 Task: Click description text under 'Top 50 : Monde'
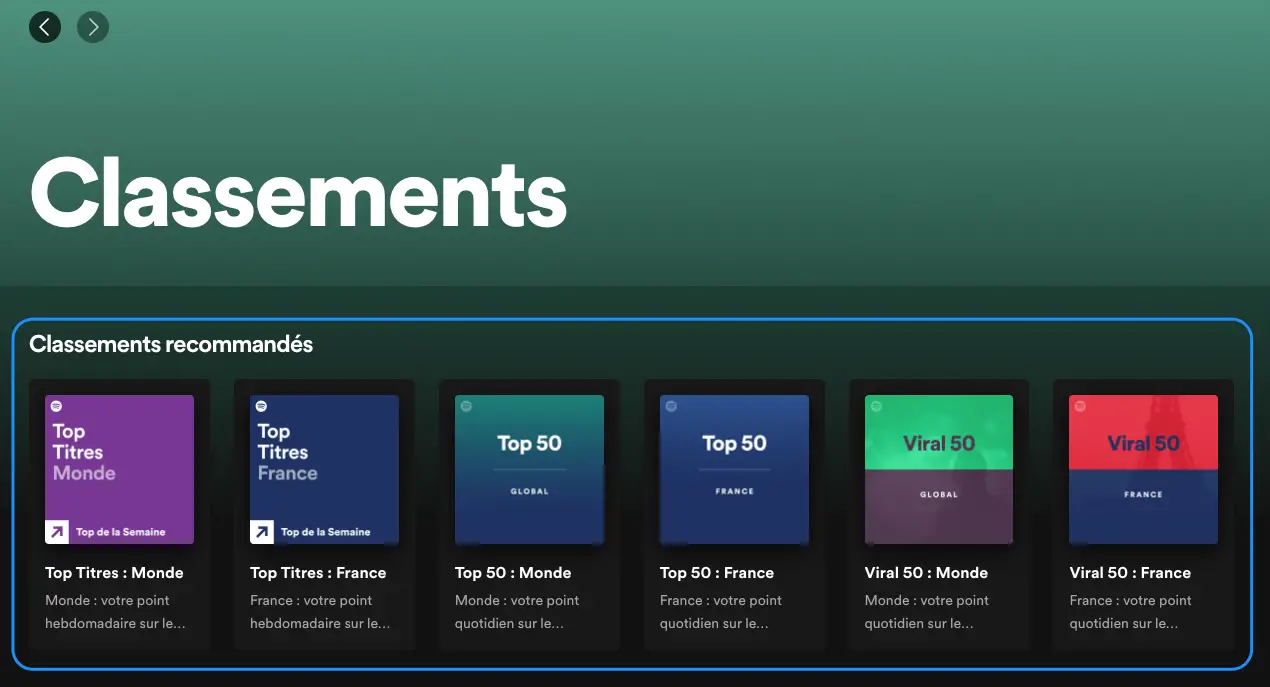[517, 612]
